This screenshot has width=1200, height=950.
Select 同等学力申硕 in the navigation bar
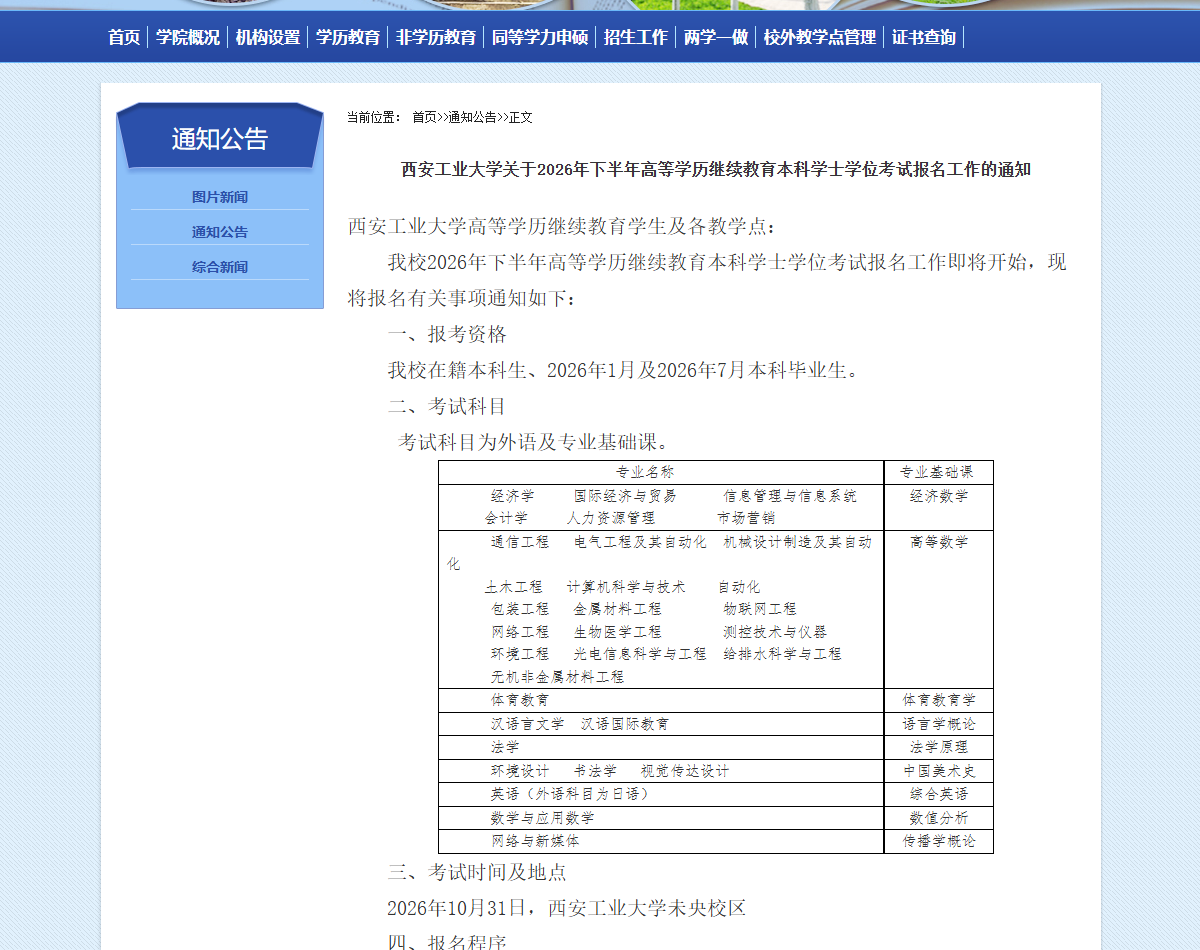tap(540, 37)
